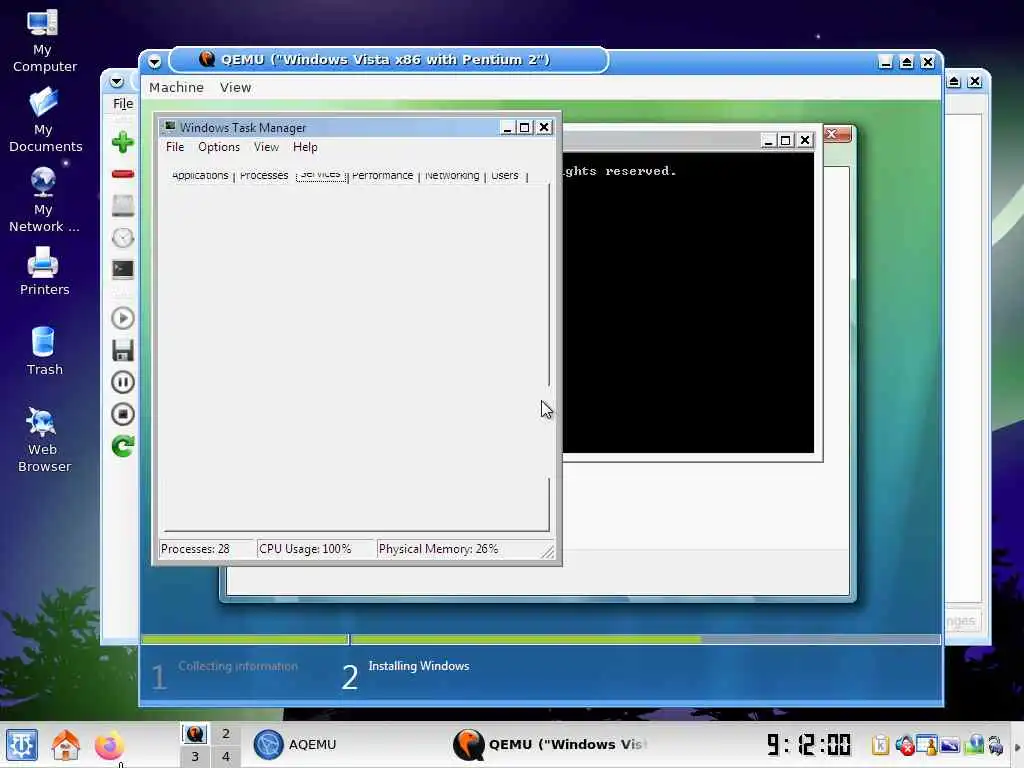Click the second tray icon from the right
1024x768 pixels.
974,744
